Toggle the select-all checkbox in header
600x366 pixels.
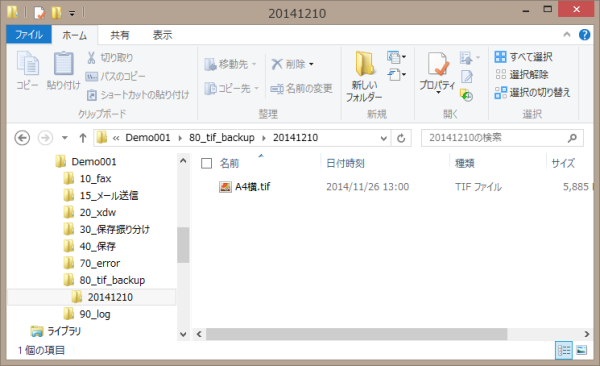pyautogui.click(x=207, y=163)
